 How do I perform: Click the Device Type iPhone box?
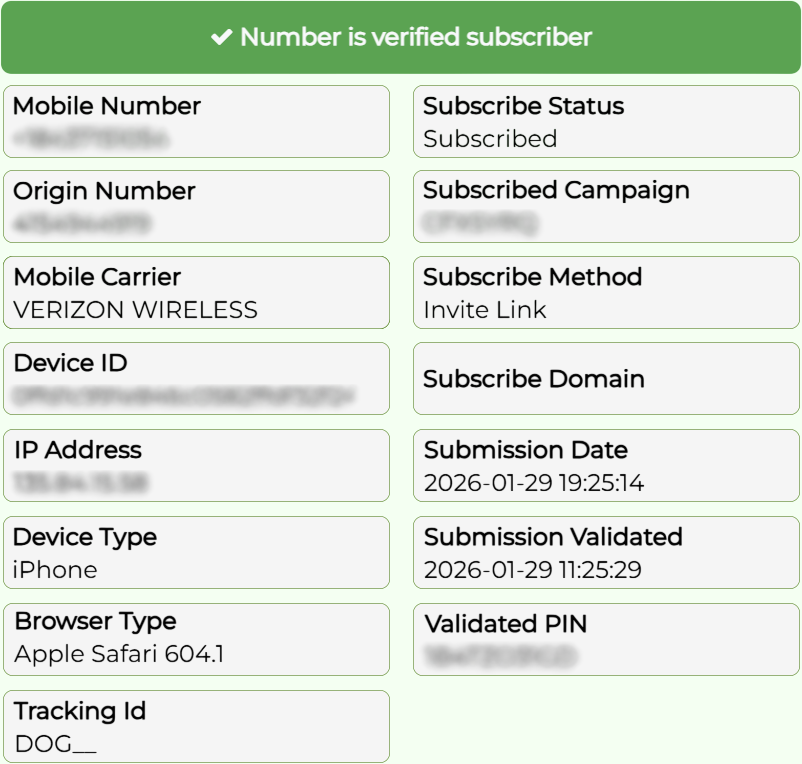coord(196,552)
